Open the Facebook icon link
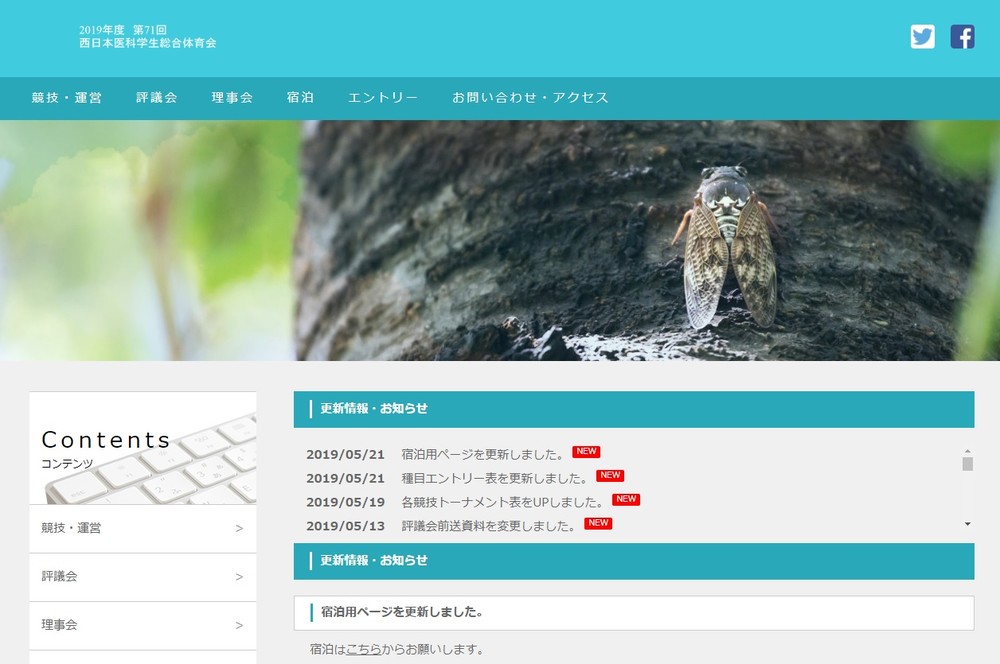The height and width of the screenshot is (664, 1000). pyautogui.click(x=962, y=37)
